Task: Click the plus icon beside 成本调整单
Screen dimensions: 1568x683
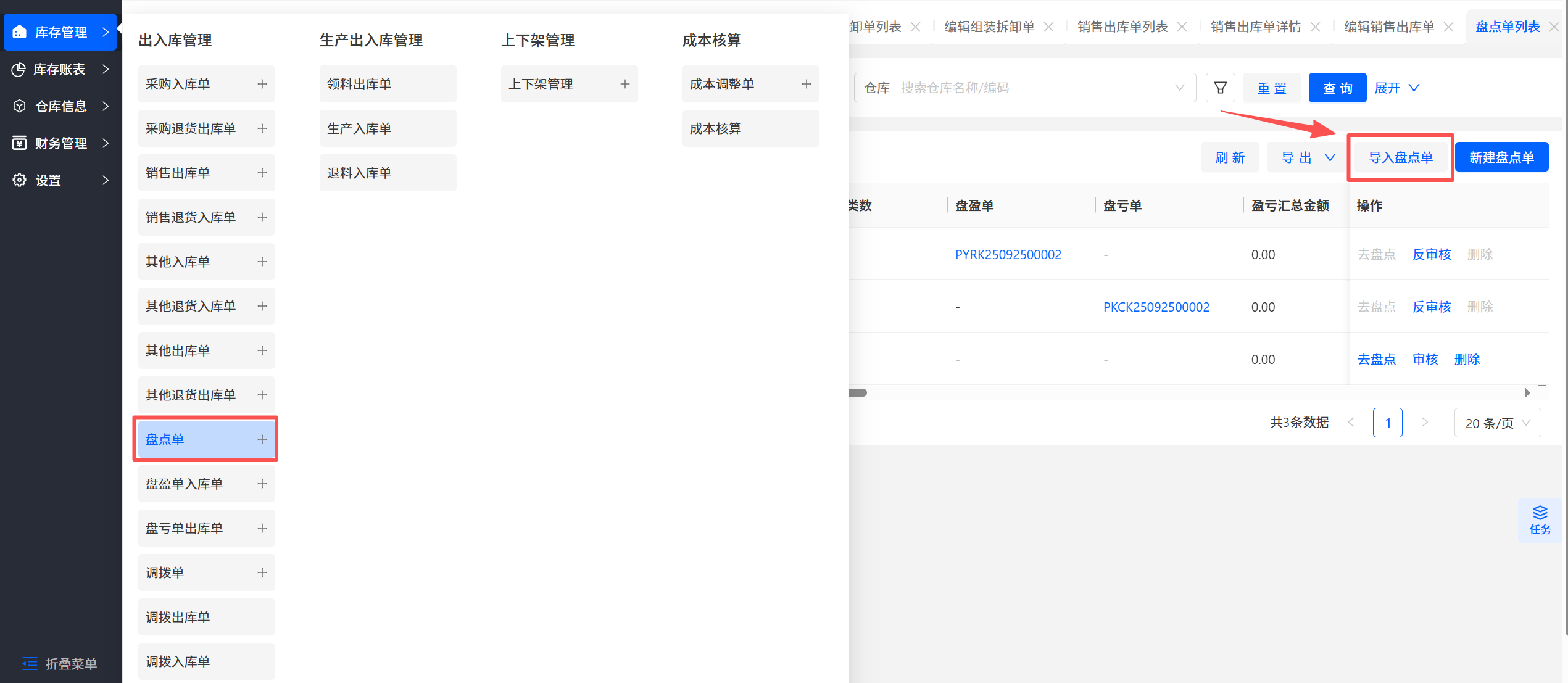Action: click(806, 84)
